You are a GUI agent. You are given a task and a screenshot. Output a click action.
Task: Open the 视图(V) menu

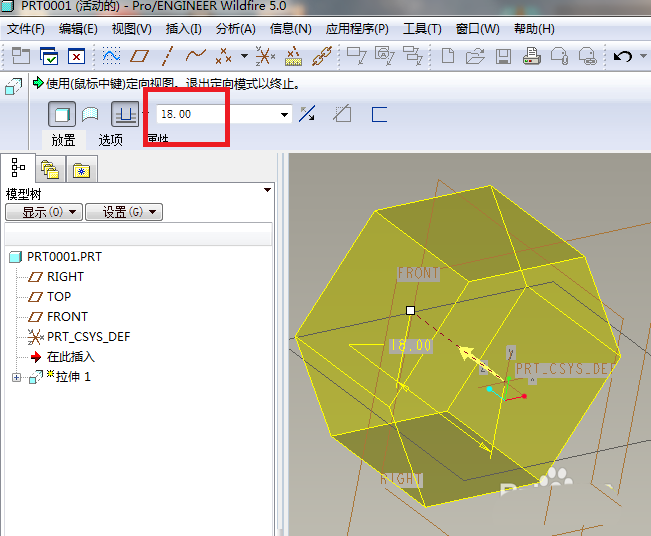coord(132,29)
